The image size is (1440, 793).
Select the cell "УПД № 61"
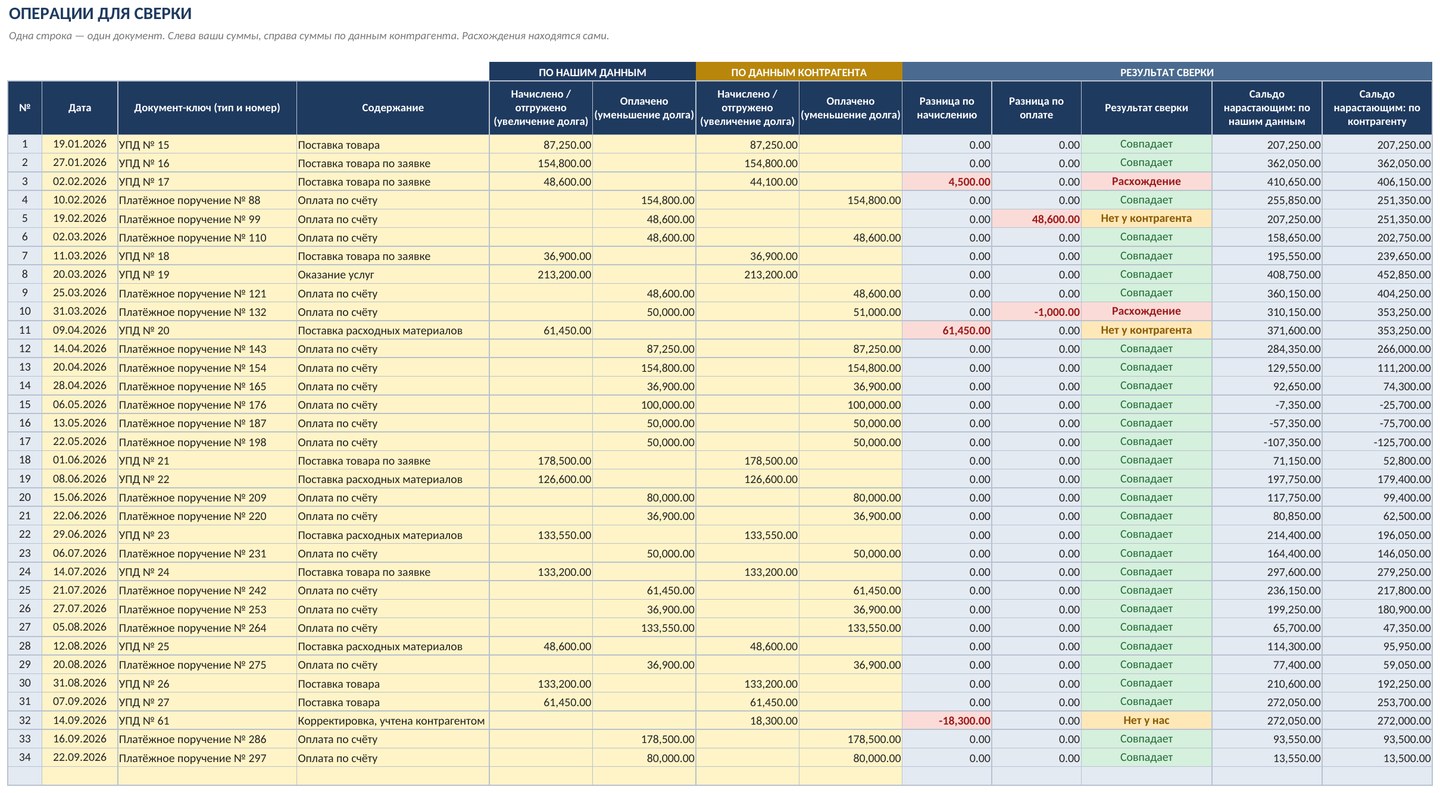click(207, 720)
